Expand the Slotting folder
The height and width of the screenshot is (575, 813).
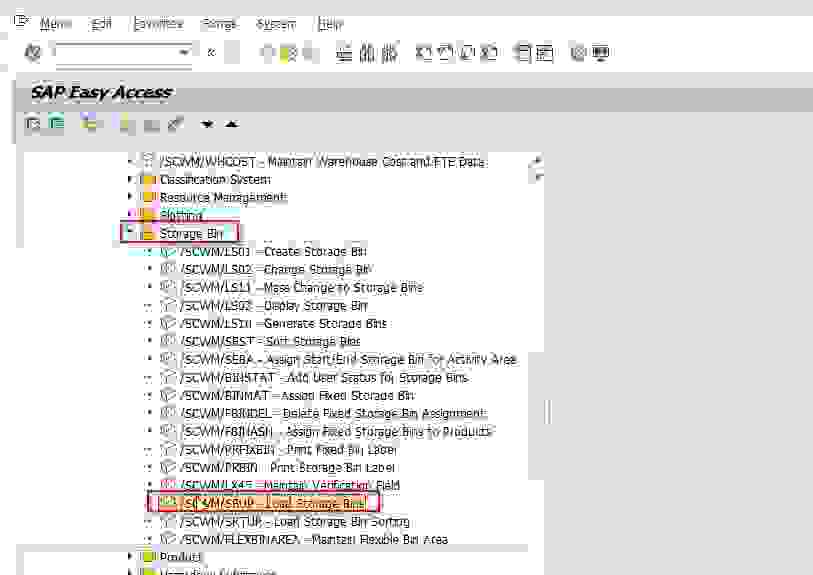pyautogui.click(x=130, y=214)
